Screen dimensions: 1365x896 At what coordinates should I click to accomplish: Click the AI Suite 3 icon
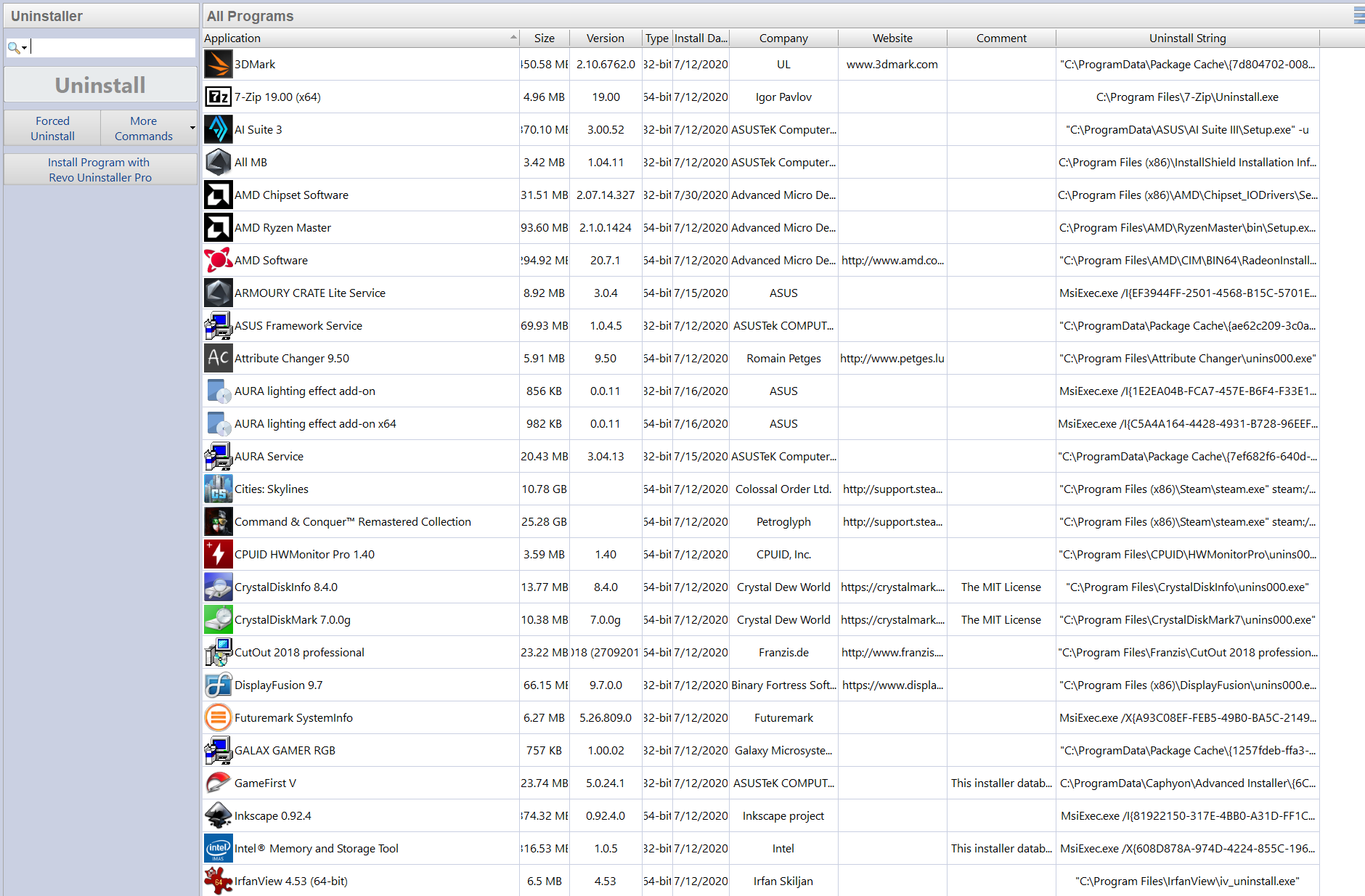[x=218, y=129]
